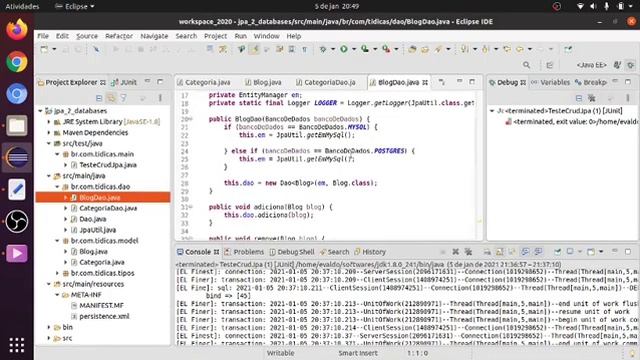
Task: Click the New file toolbar icon
Action: coord(44,49)
